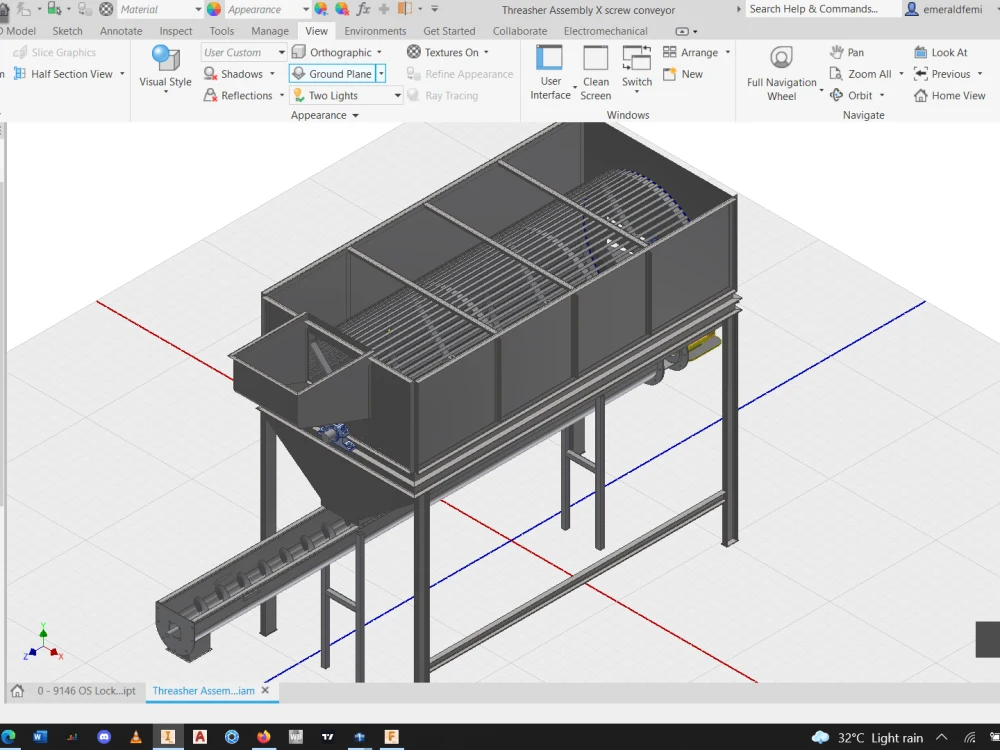
Task: Select the Clean Screen button
Action: coord(596,73)
